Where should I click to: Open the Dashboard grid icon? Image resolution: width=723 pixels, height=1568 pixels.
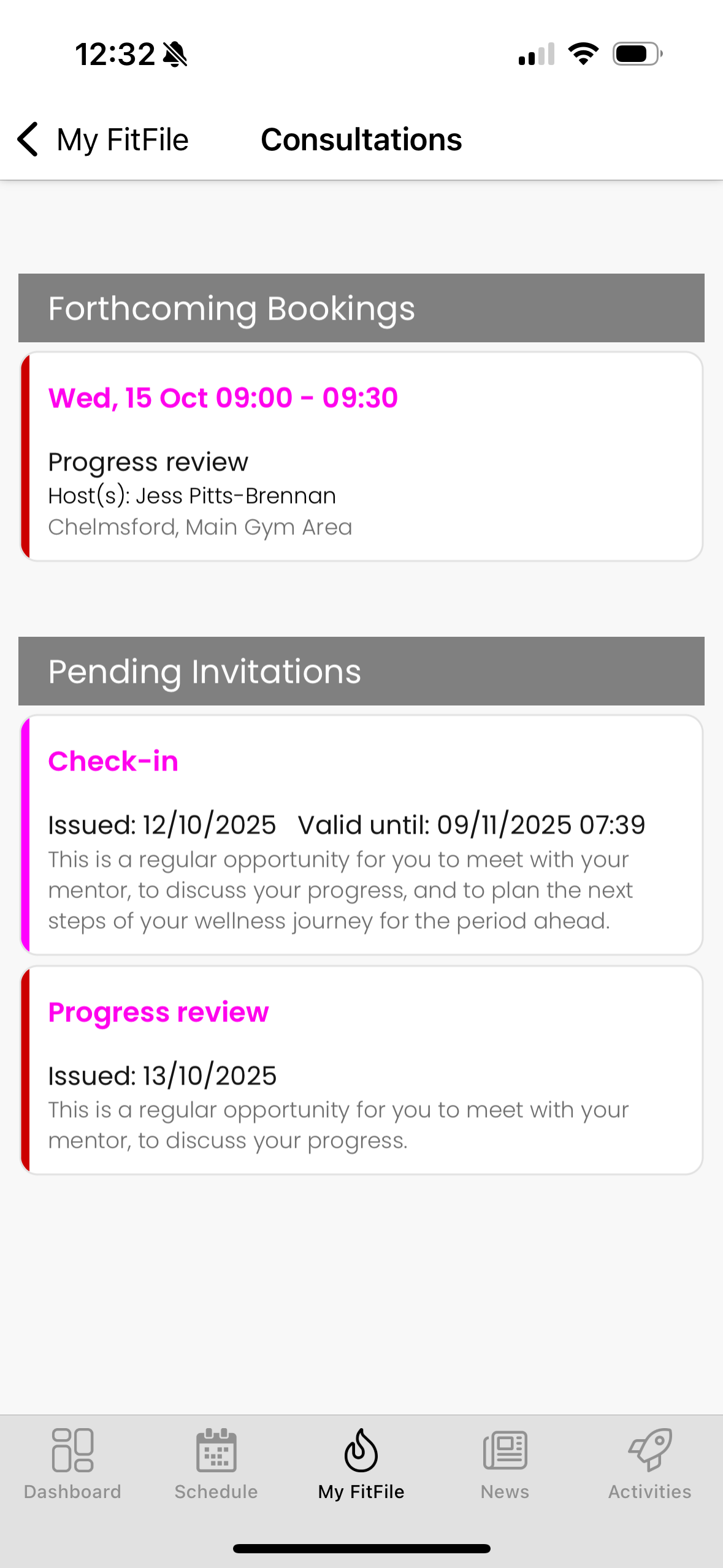[72, 1450]
